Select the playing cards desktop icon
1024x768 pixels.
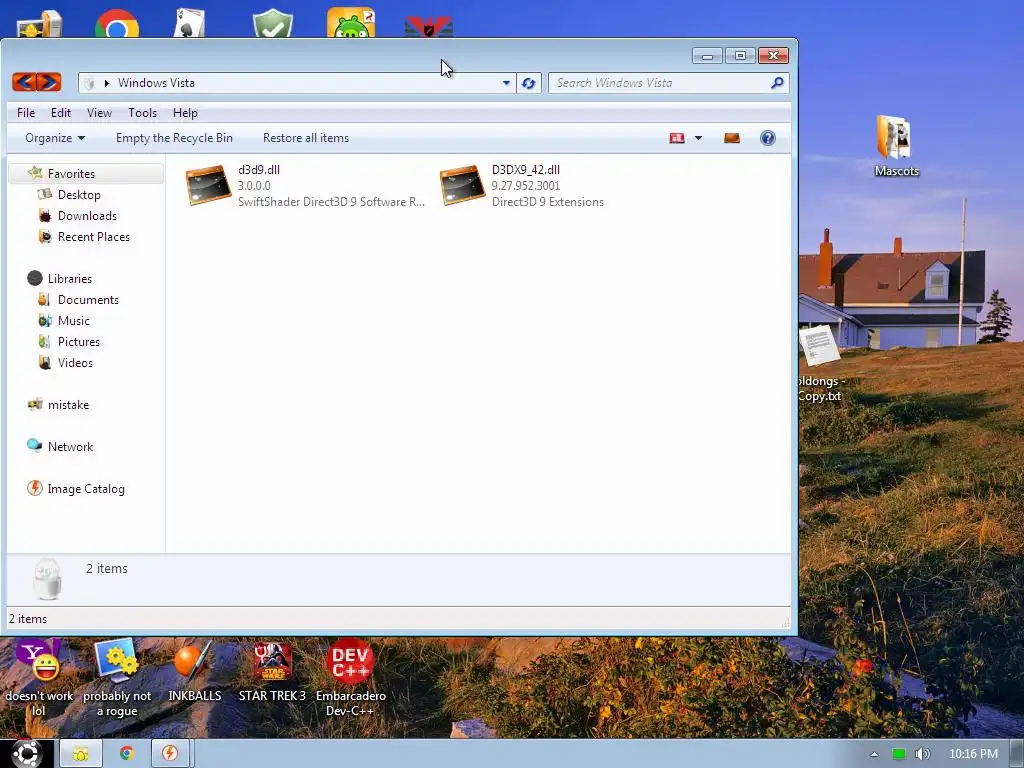coord(189,23)
